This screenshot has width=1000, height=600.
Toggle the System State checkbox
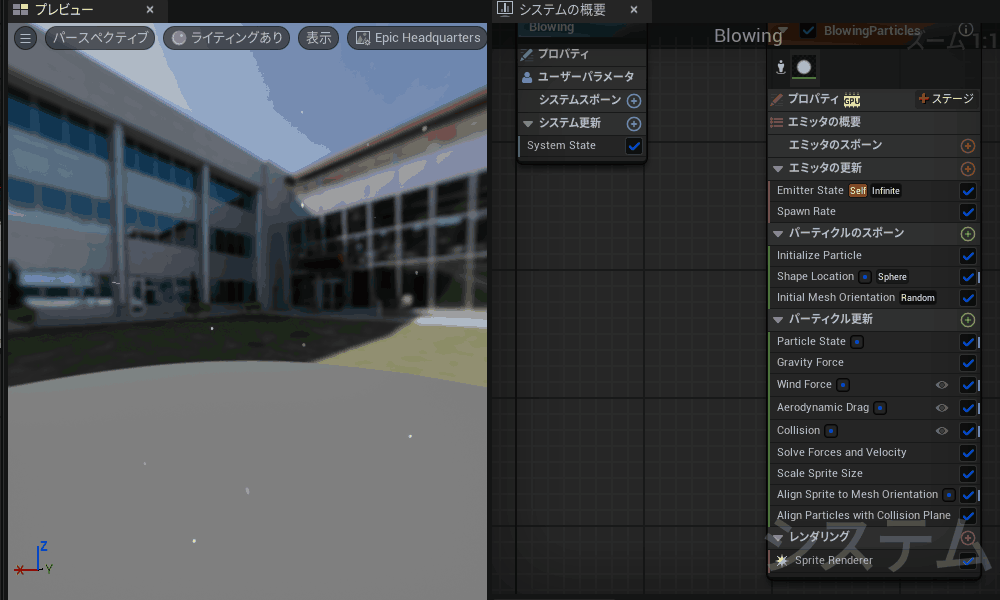[634, 146]
